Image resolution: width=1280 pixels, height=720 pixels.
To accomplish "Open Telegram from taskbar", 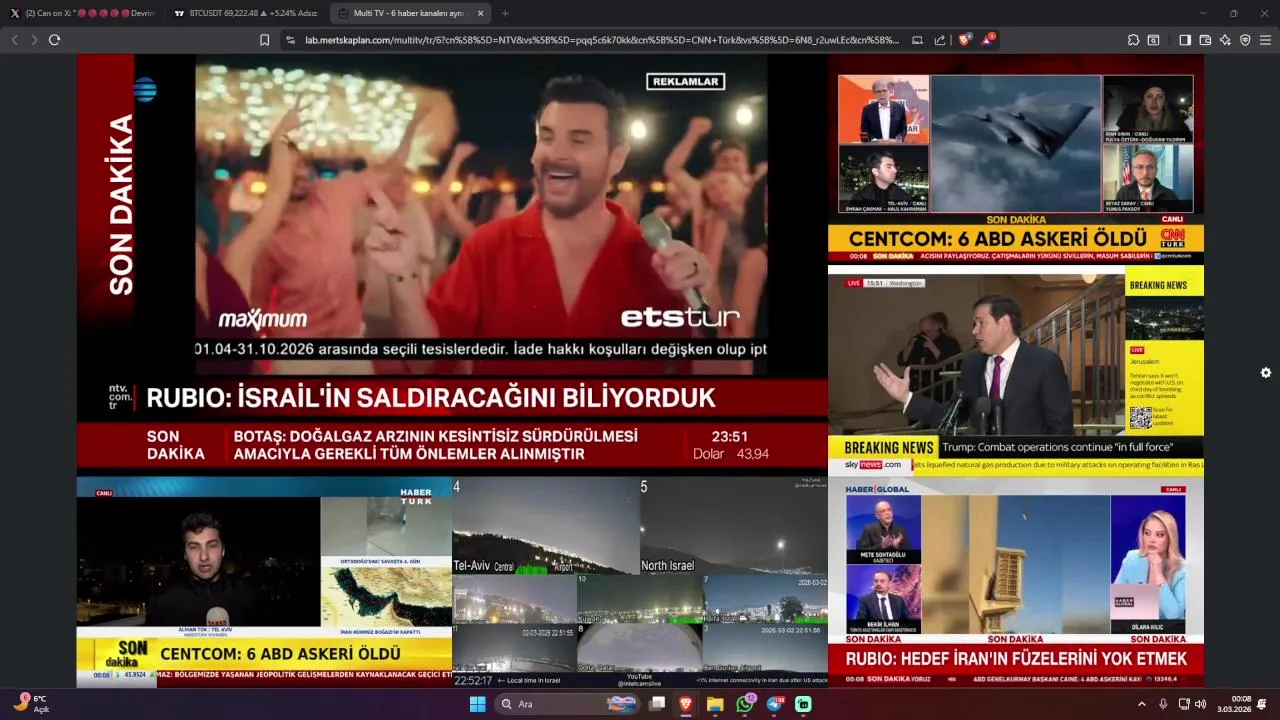I will click(775, 704).
